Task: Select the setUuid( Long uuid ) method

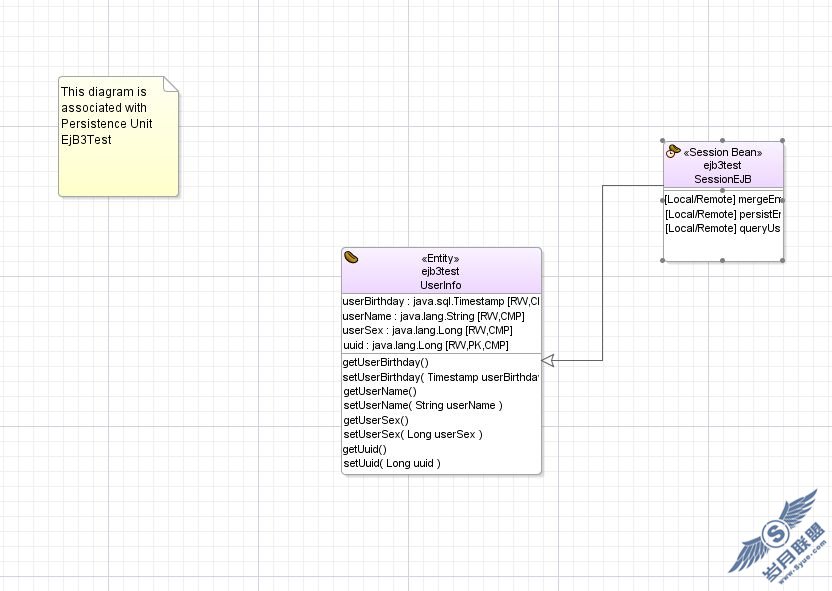Action: click(x=392, y=463)
